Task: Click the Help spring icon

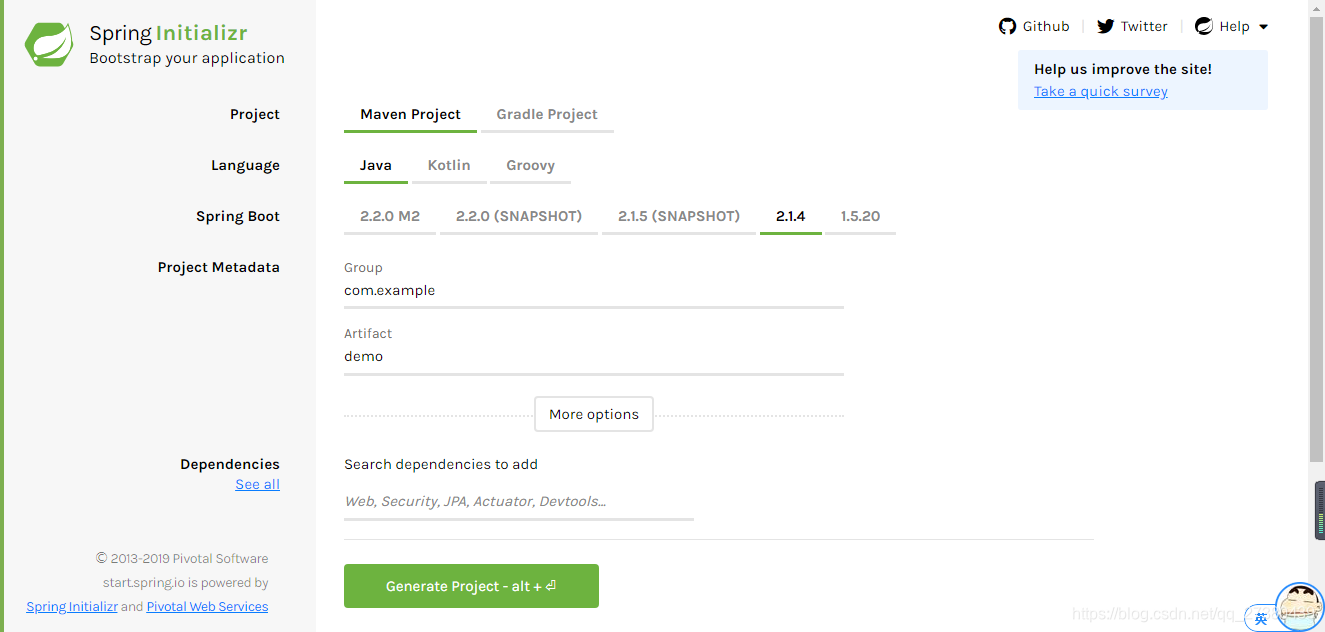Action: tap(1204, 26)
